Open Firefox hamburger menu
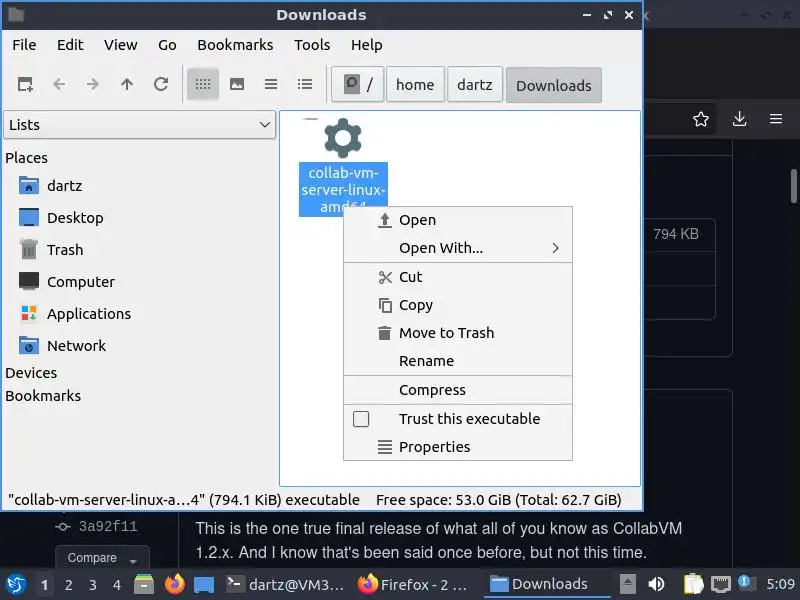The width and height of the screenshot is (800, 600). (776, 119)
